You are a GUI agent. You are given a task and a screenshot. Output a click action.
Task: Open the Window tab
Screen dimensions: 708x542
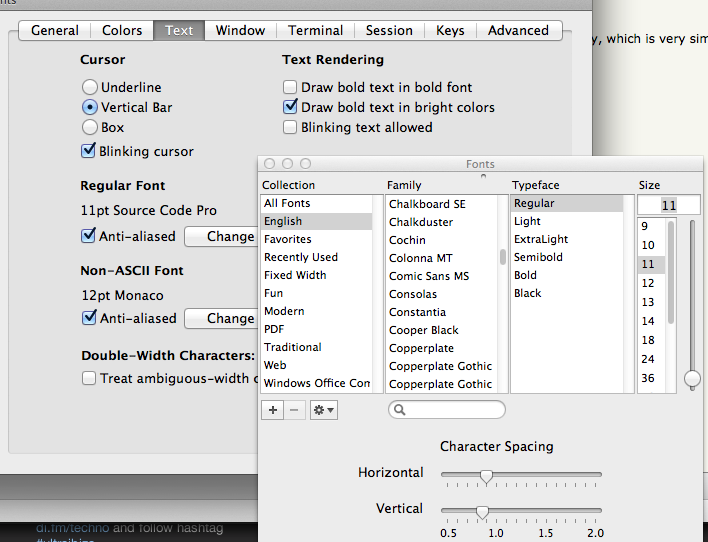(x=240, y=30)
